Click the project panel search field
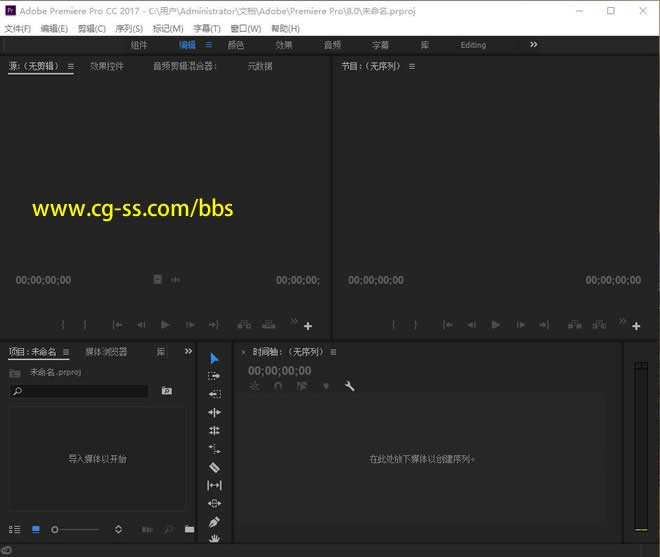This screenshot has width=660, height=557. (80, 391)
